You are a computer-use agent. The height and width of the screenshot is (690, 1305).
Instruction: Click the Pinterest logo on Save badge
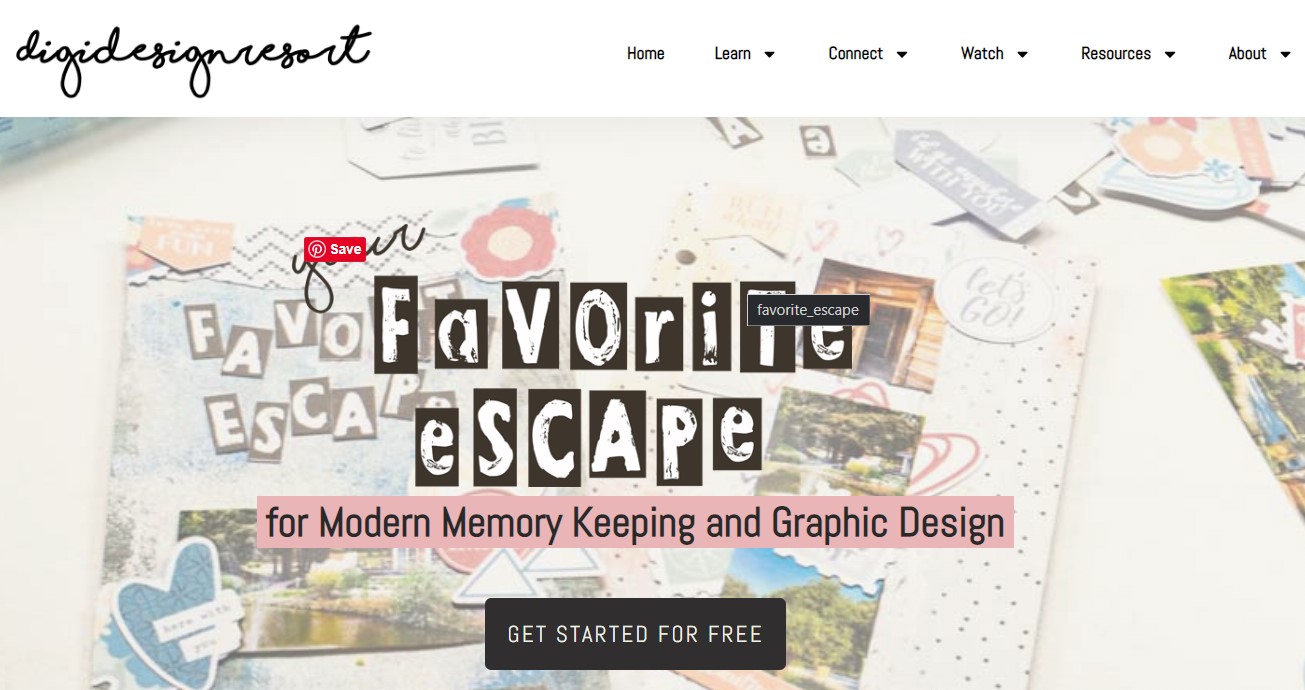click(x=317, y=250)
